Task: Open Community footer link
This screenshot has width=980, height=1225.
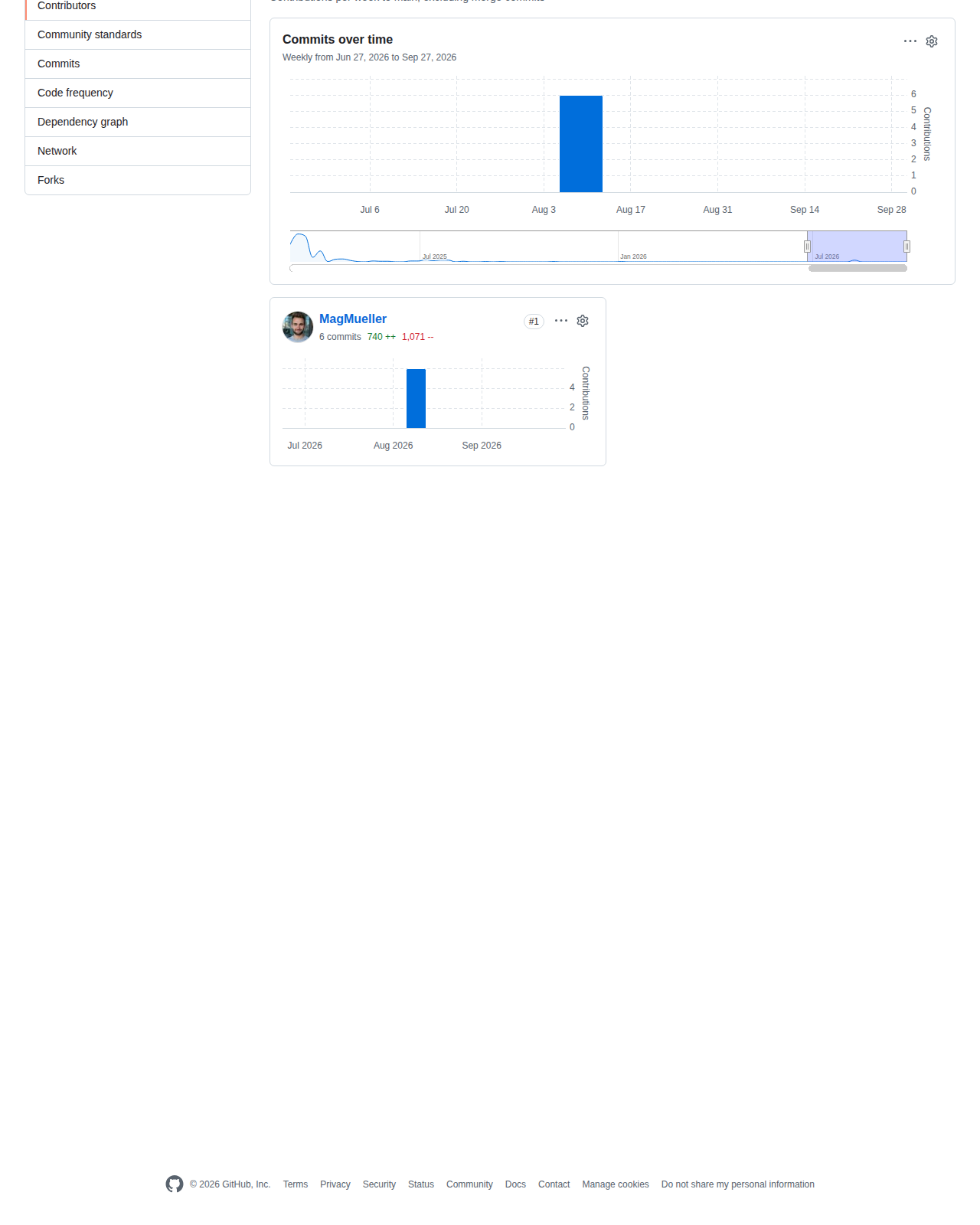Action: [x=469, y=1184]
